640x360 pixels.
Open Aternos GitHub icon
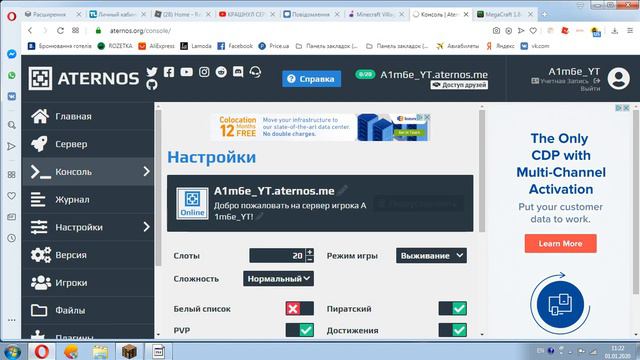[152, 84]
